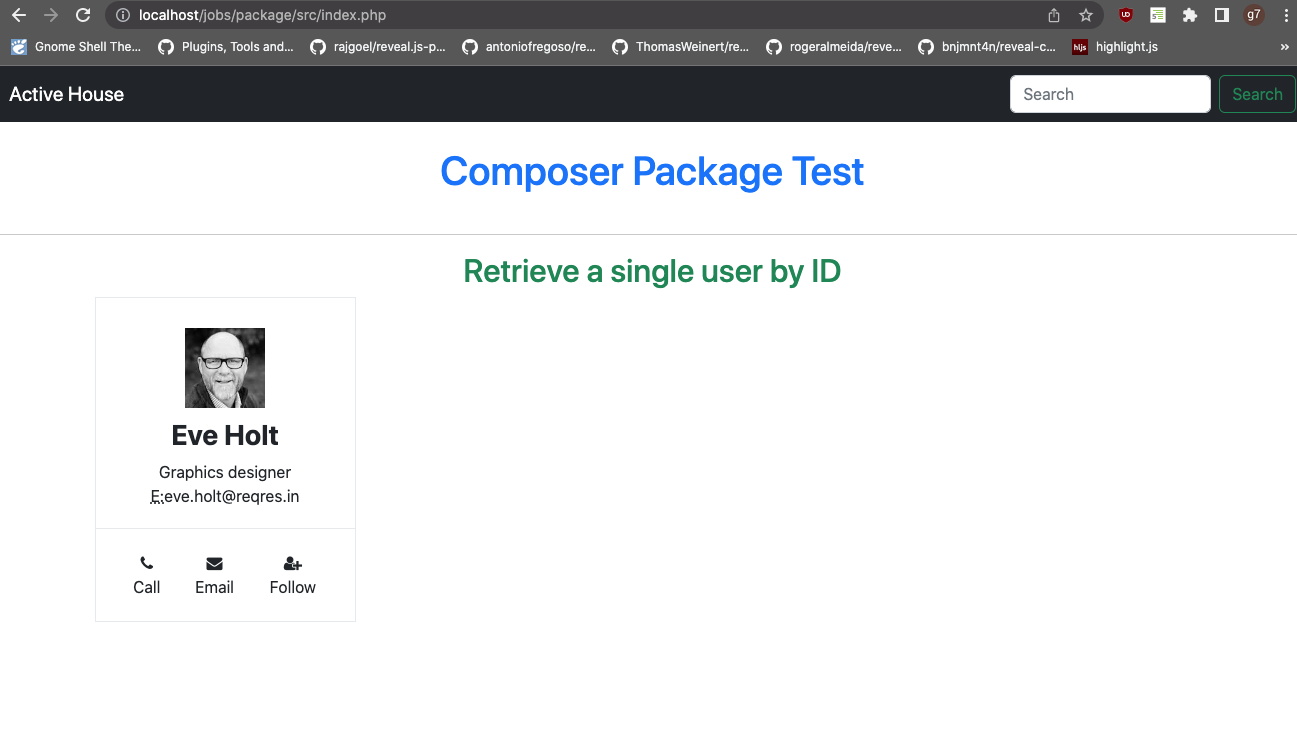Open the uBlock Origin extension icon
Image resolution: width=1297 pixels, height=729 pixels.
[1125, 15]
